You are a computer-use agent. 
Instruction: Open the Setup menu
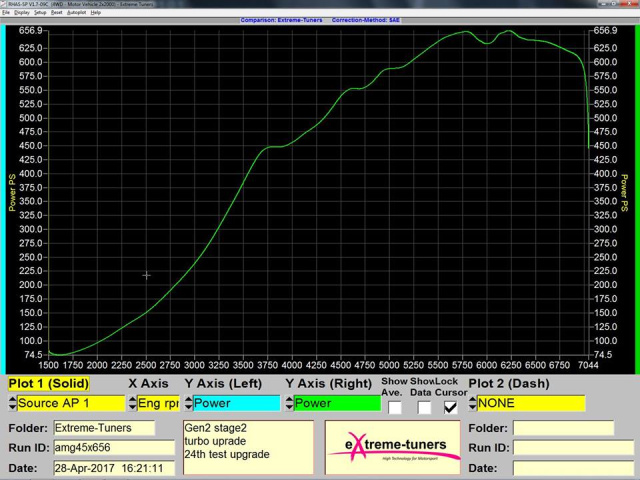pyautogui.click(x=40, y=12)
